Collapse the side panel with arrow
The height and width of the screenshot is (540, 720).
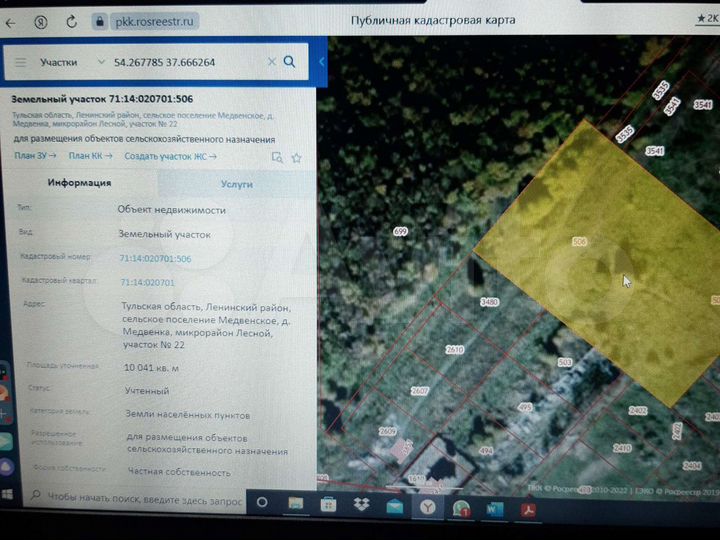(x=322, y=62)
